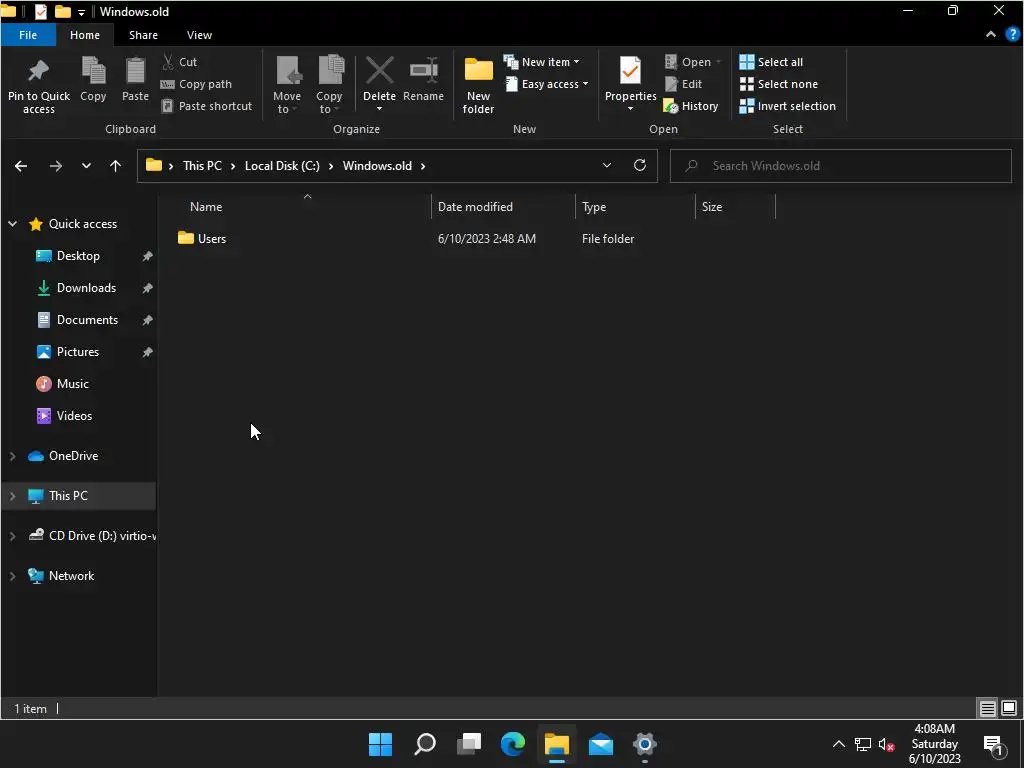This screenshot has height=768, width=1024.
Task: Click the Delete icon in the ribbon
Action: click(x=379, y=71)
